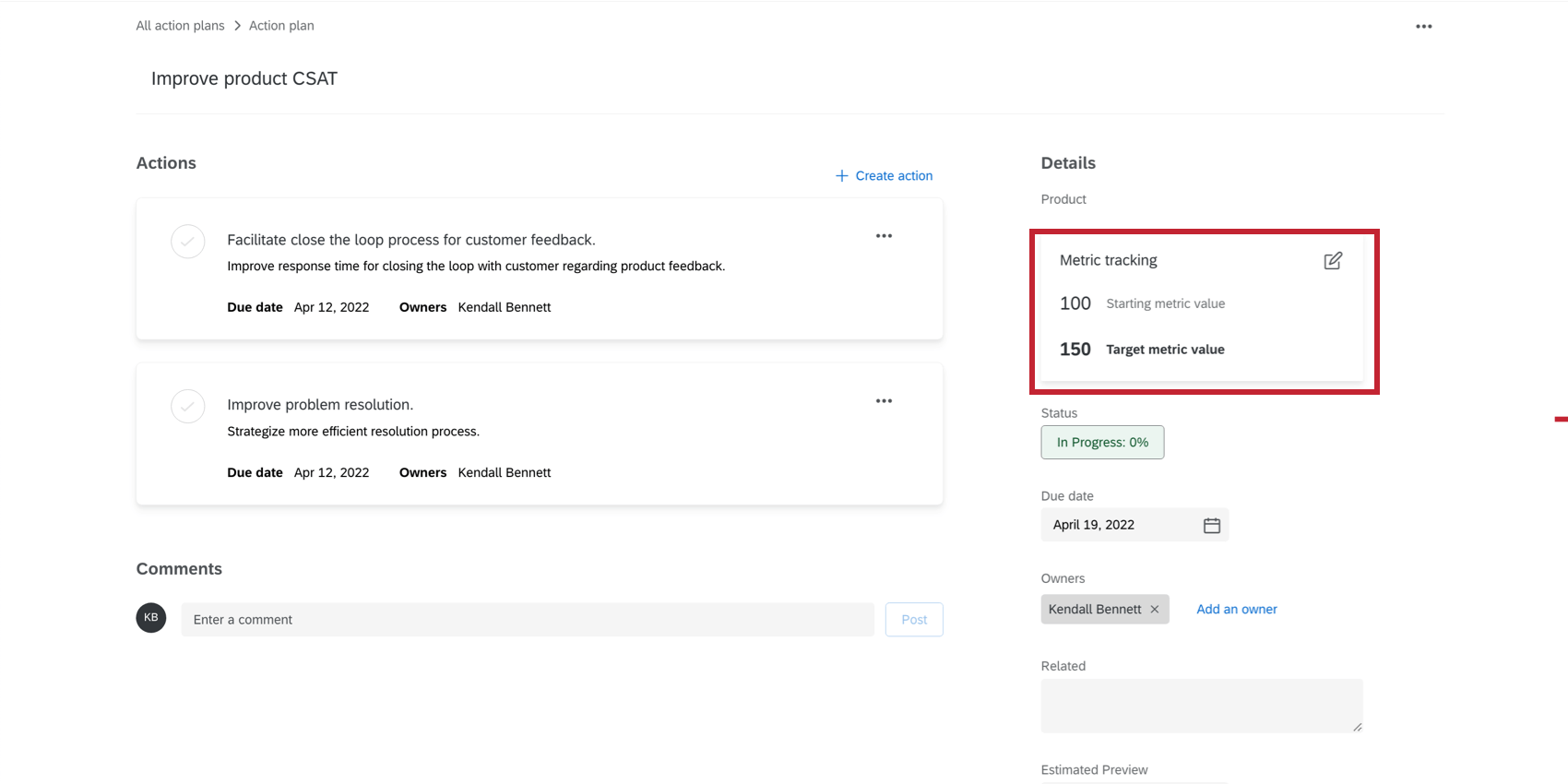Click the KB user avatar in Comments
The height and width of the screenshot is (784, 1568).
click(151, 618)
